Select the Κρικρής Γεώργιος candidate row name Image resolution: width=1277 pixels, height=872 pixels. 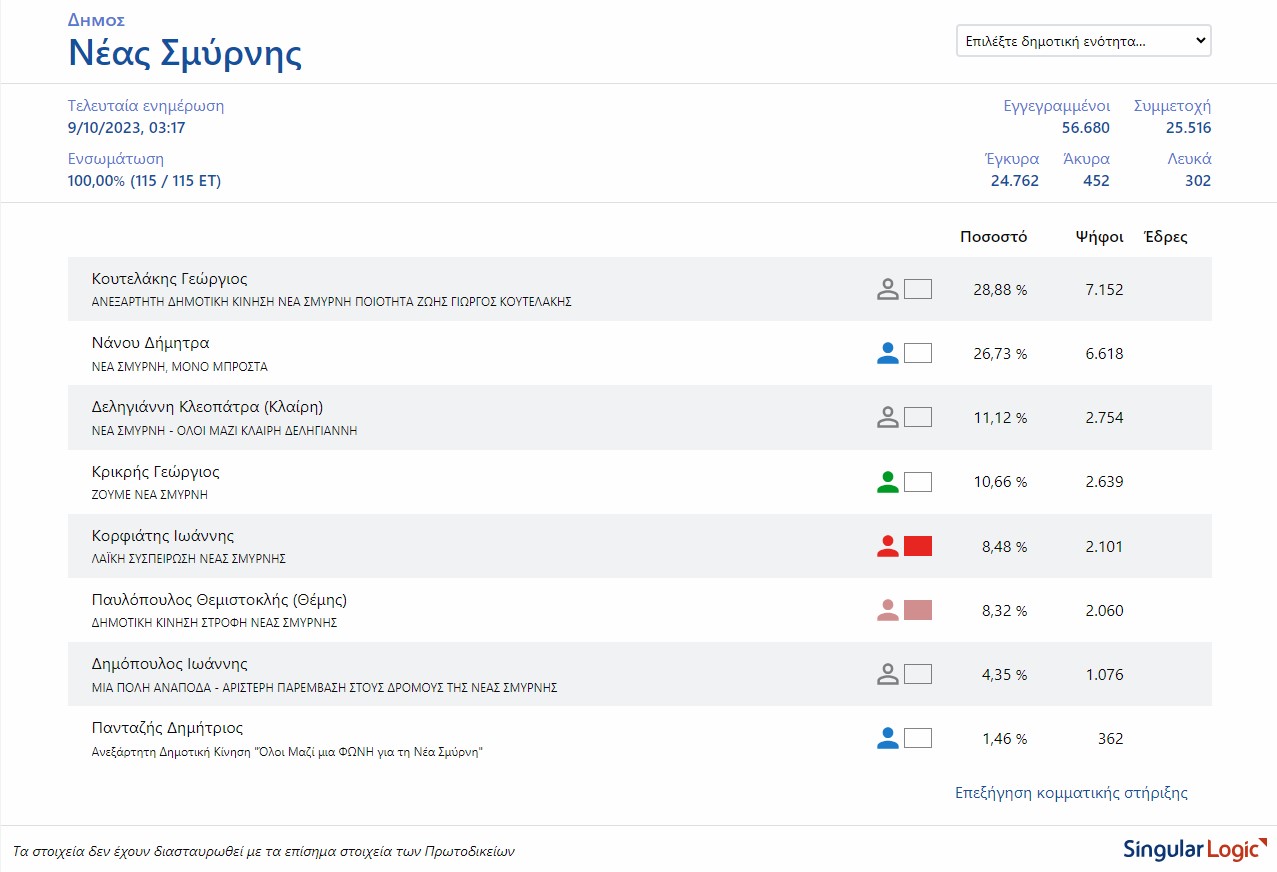155,471
